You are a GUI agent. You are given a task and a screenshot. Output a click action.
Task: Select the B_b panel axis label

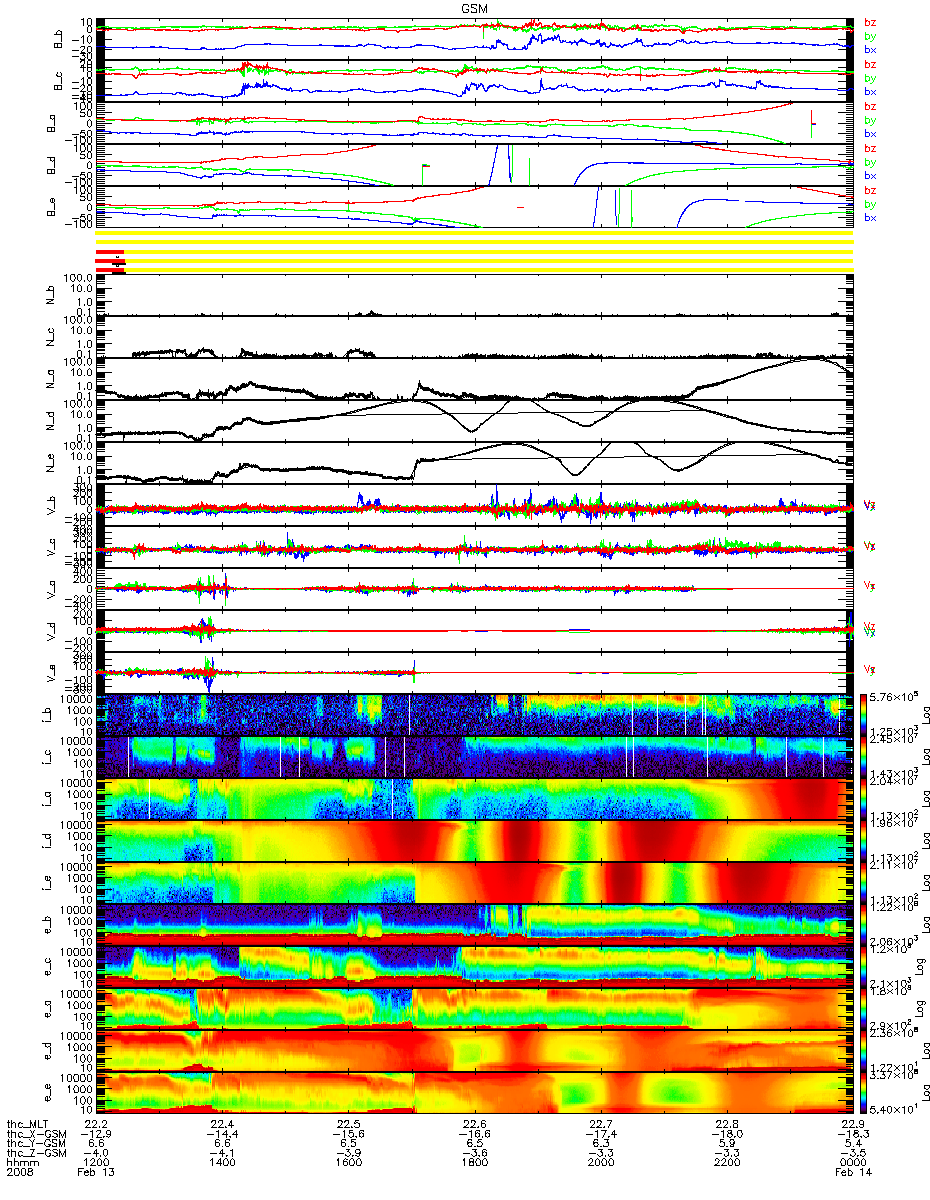coord(59,39)
